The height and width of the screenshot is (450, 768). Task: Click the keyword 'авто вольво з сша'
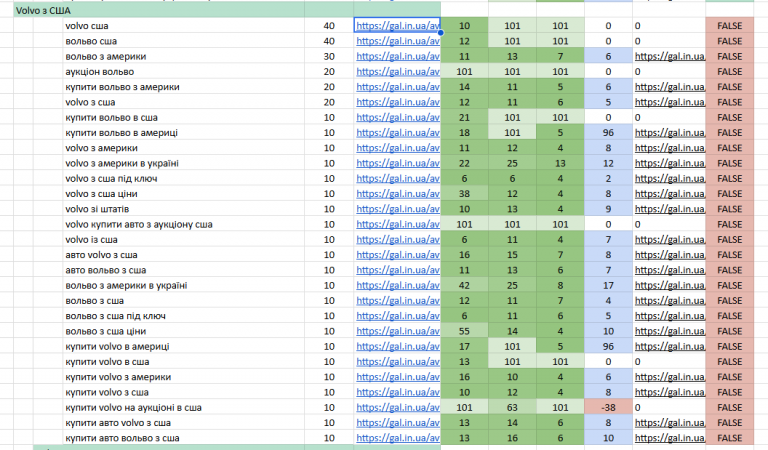tap(106, 270)
